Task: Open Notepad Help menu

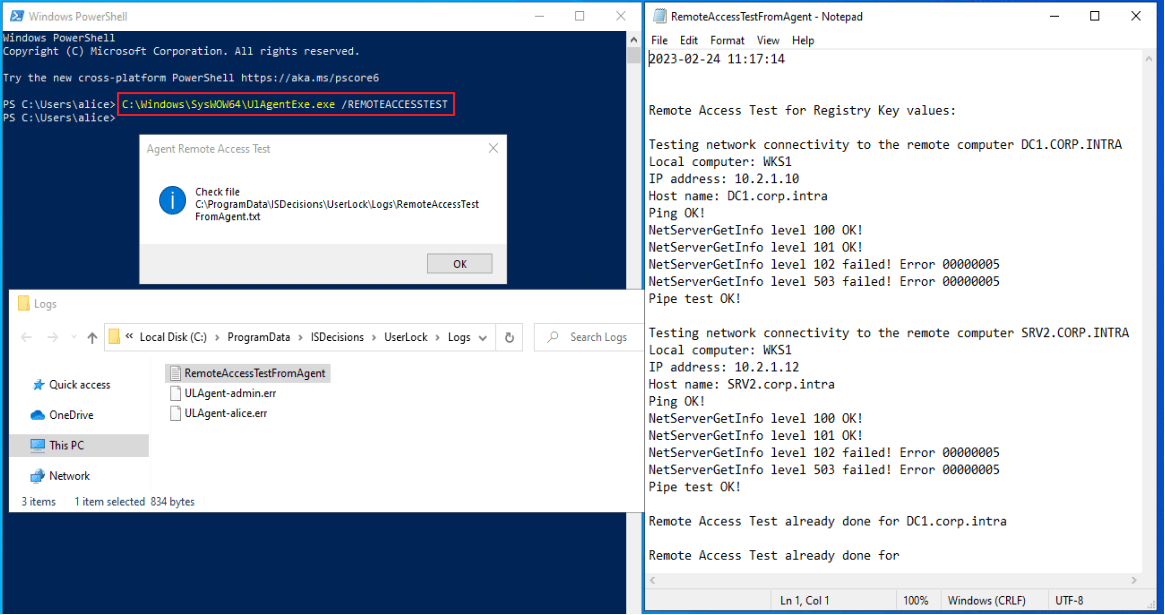Action: point(802,40)
